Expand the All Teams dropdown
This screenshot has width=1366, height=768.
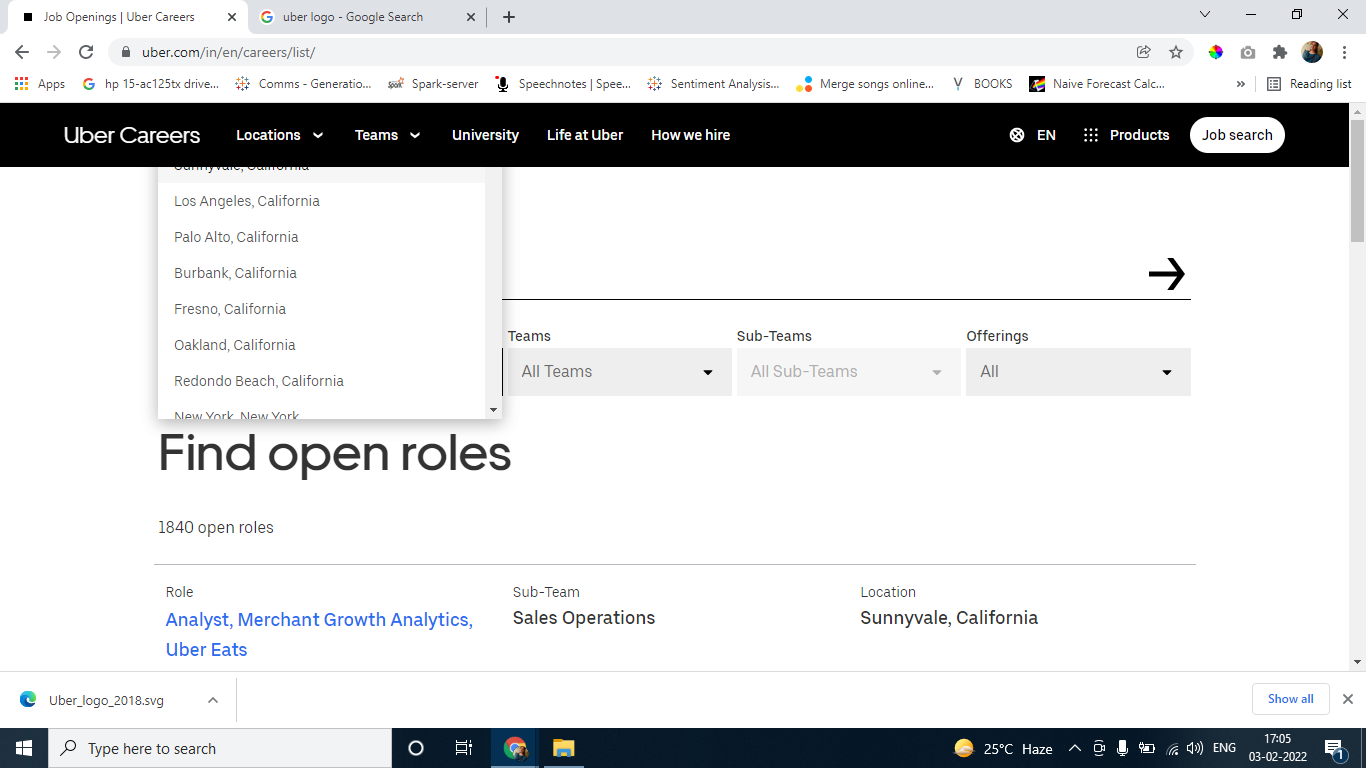(619, 372)
